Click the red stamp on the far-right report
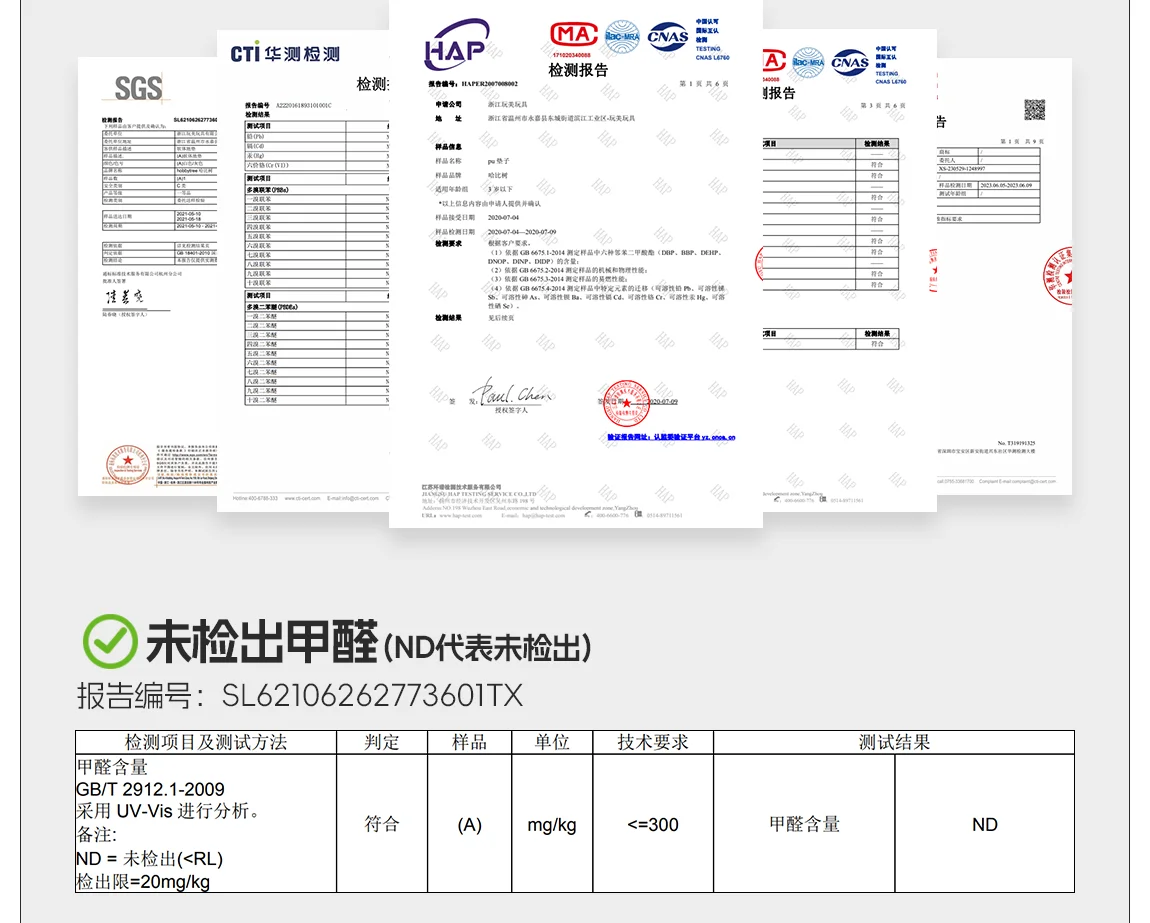This screenshot has height=923, width=1150. 1058,276
